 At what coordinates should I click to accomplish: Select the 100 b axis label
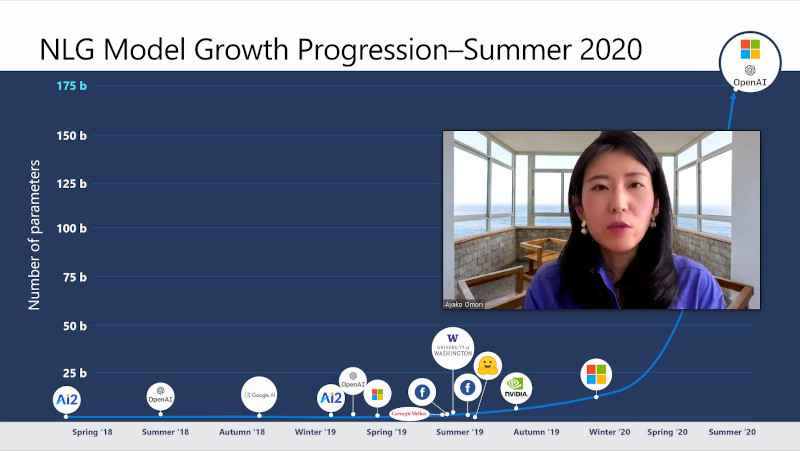(x=71, y=228)
